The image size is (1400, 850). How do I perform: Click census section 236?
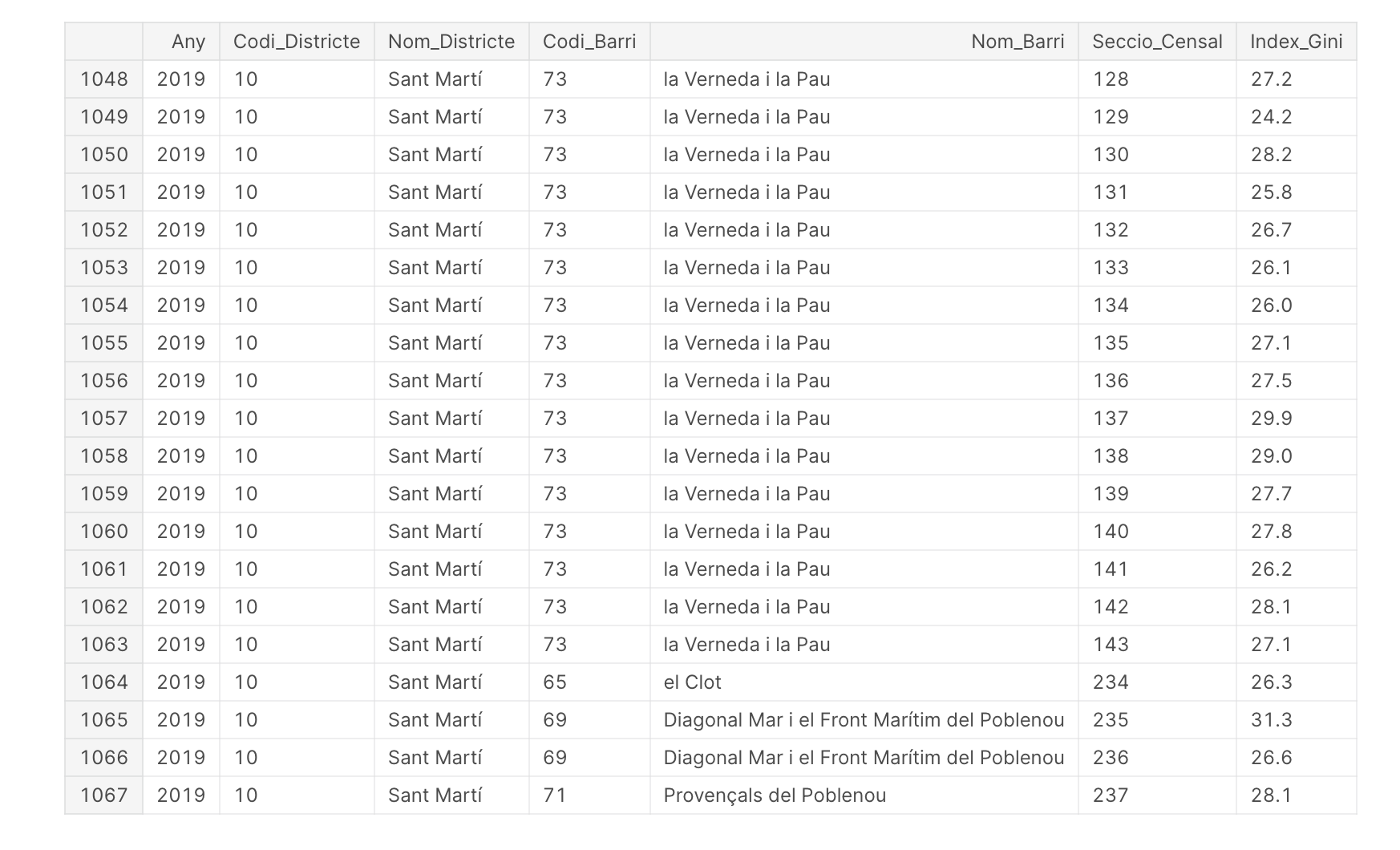1111,758
